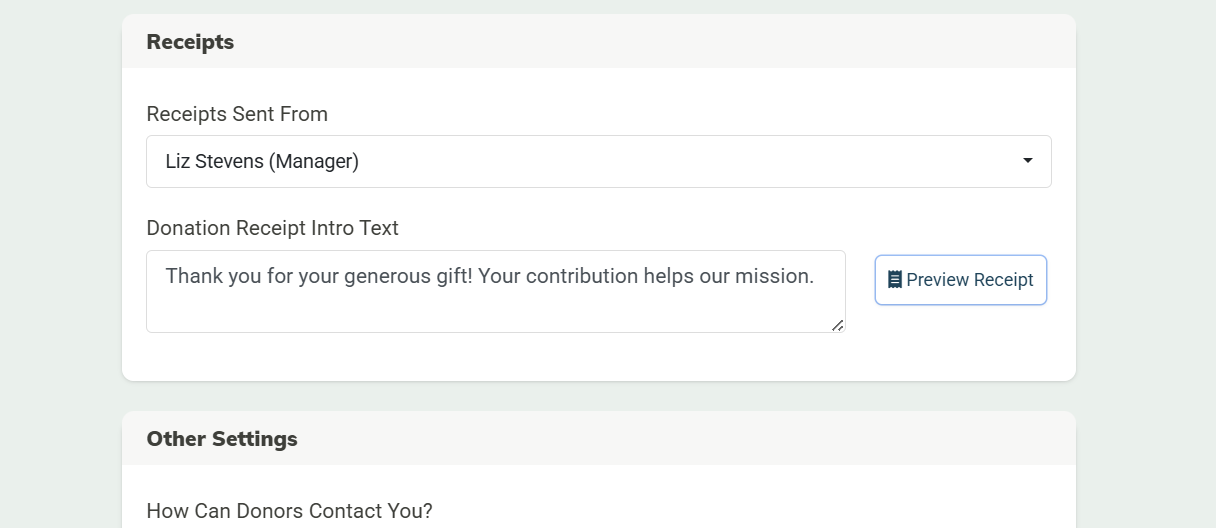Click the Other Settings section heading
The height and width of the screenshot is (528, 1216).
222,439
